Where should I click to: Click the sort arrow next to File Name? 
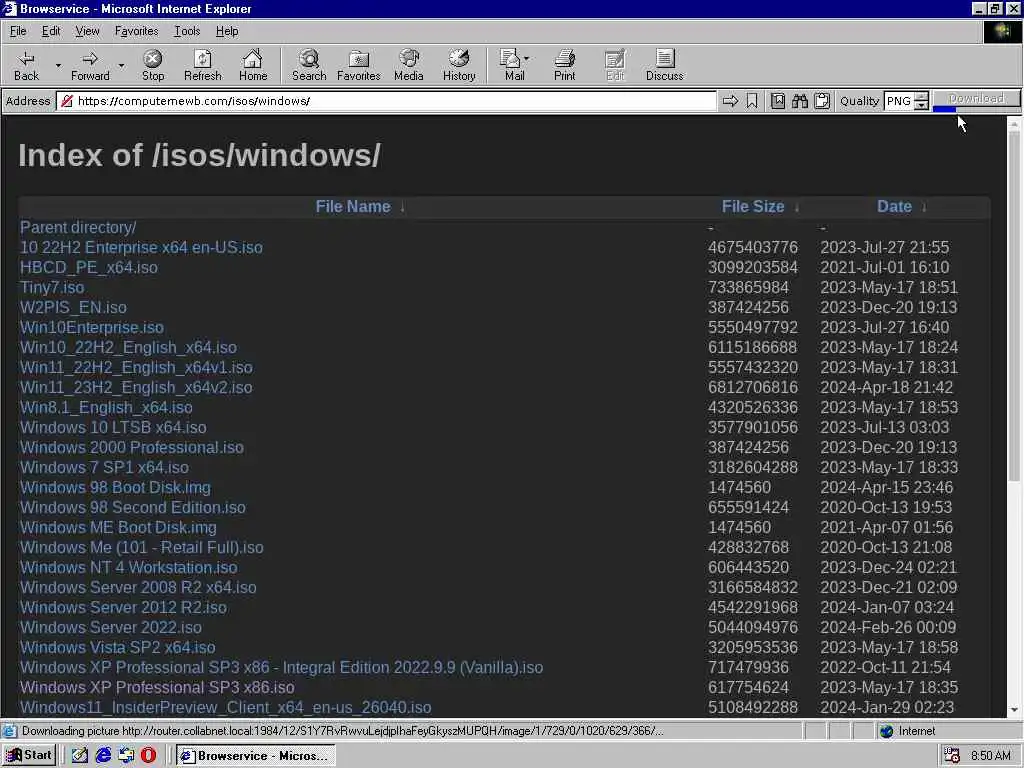[x=402, y=207]
